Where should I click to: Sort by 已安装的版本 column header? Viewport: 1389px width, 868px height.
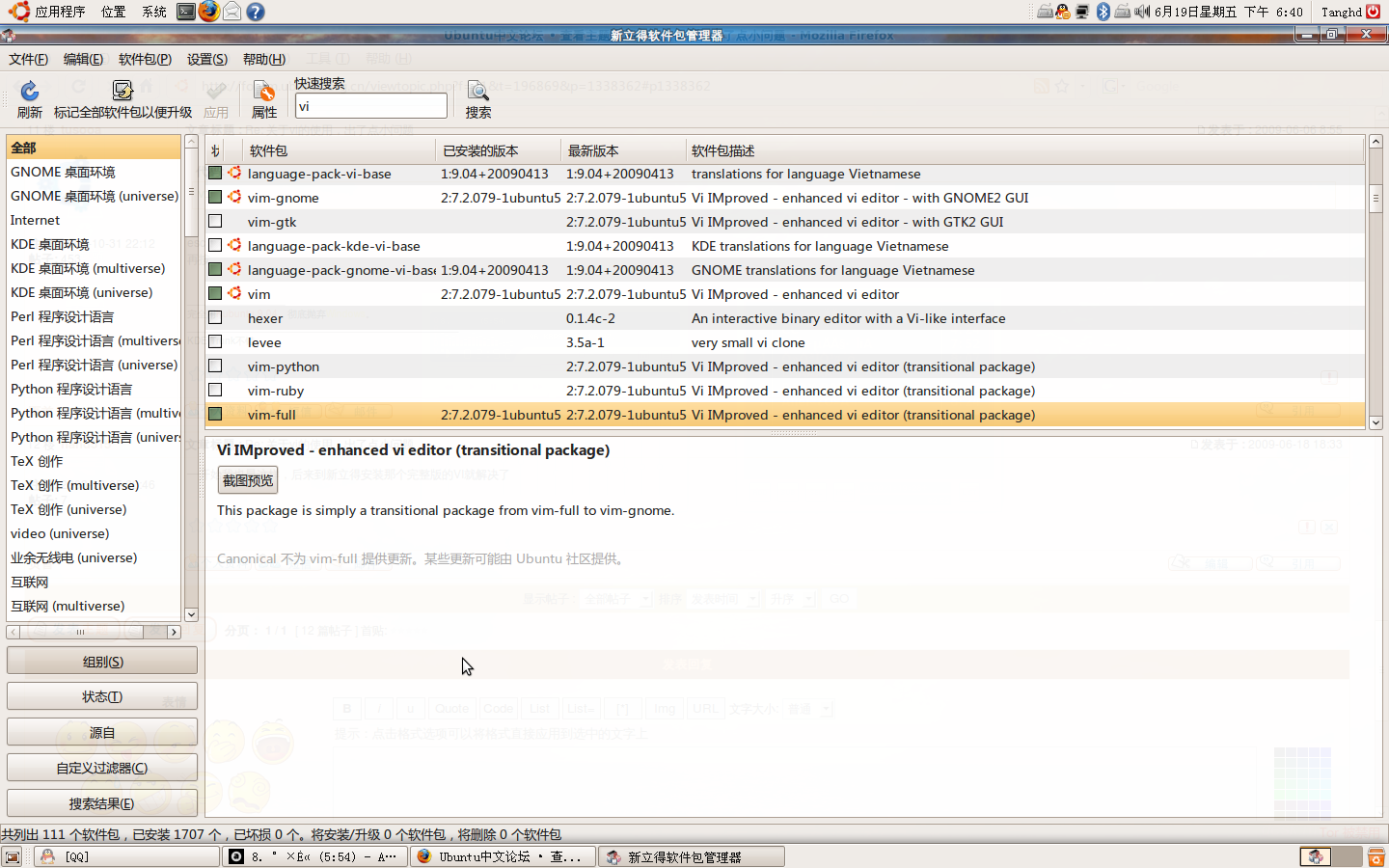(498, 150)
